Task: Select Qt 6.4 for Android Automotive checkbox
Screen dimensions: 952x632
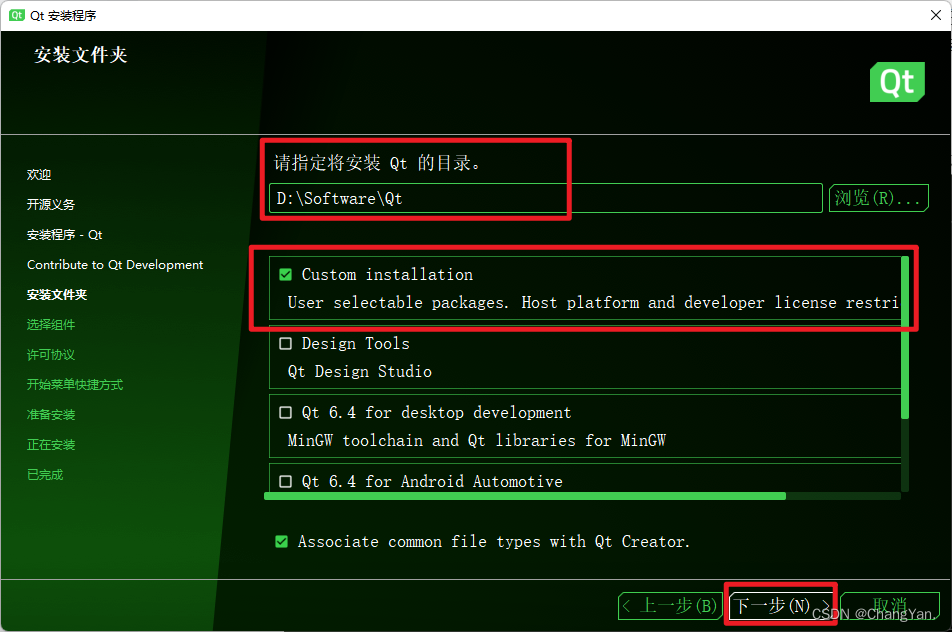Action: [x=285, y=481]
